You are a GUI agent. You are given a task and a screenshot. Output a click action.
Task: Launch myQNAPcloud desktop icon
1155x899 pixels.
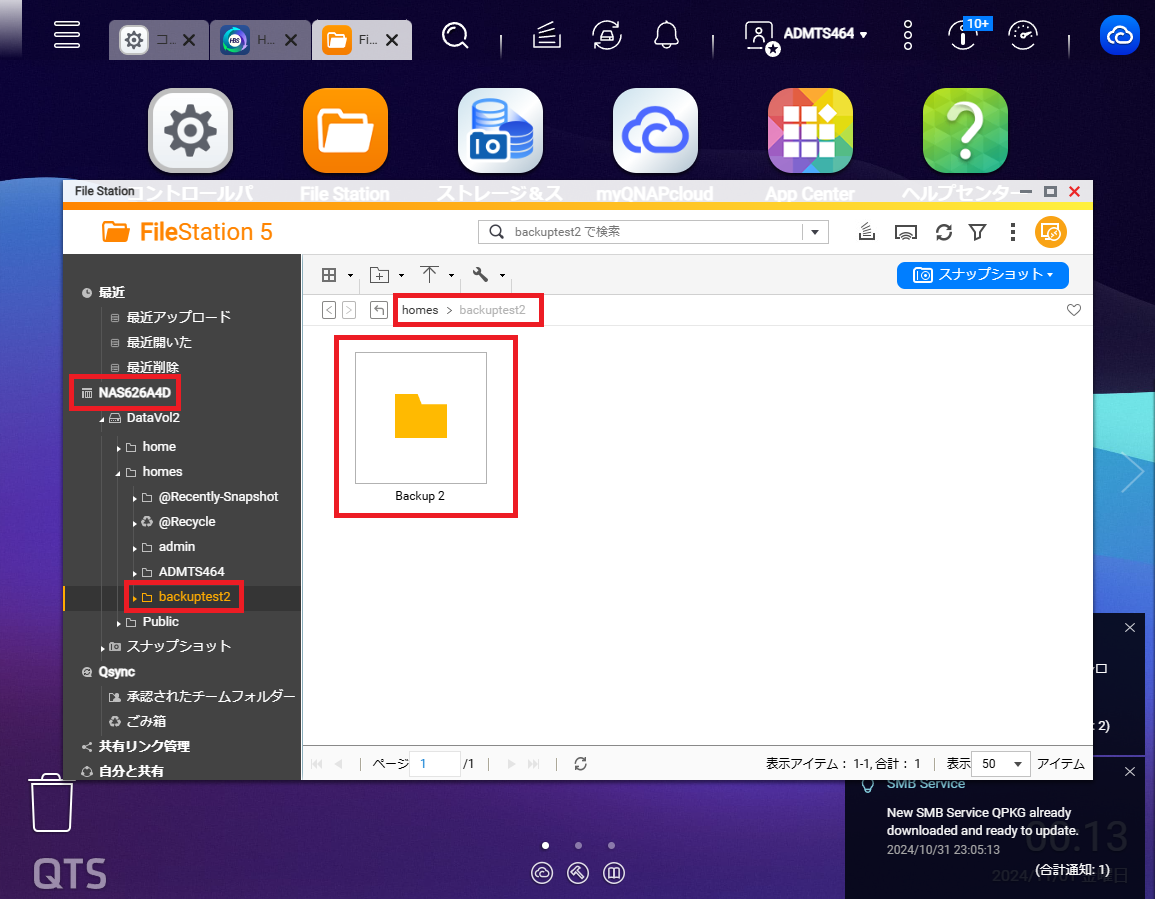pos(655,130)
